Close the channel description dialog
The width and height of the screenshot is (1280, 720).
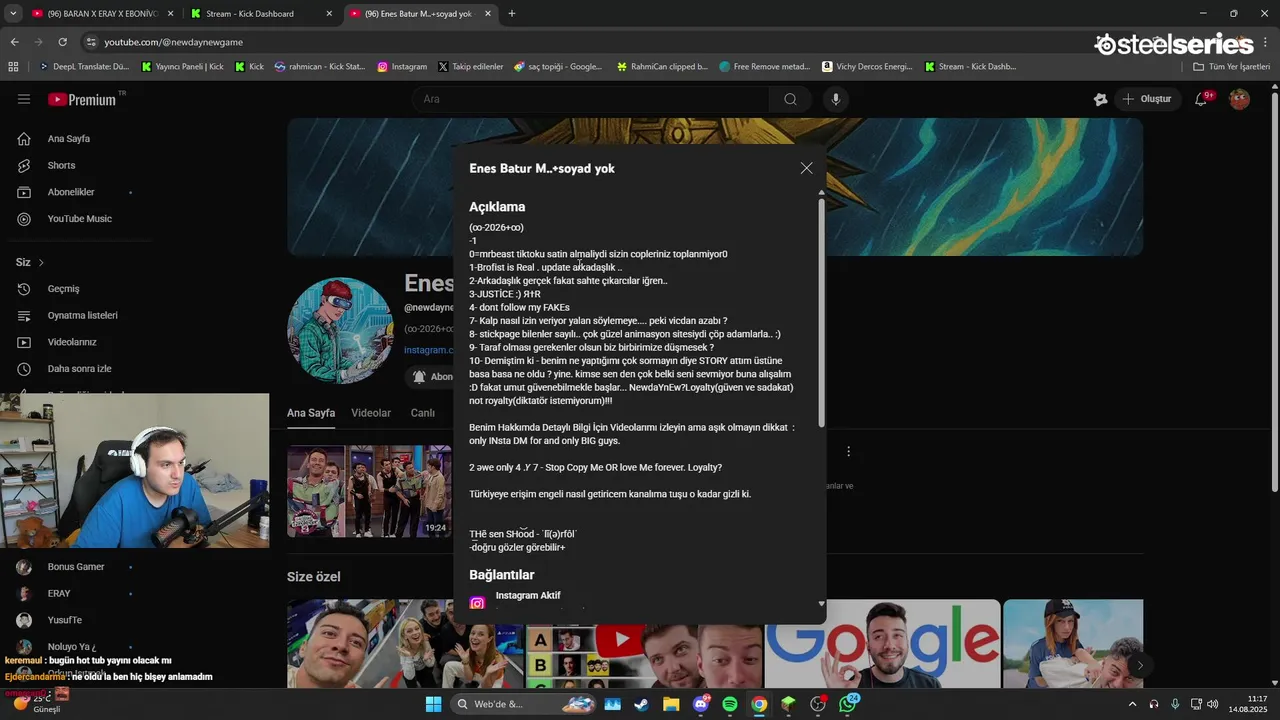pos(806,168)
